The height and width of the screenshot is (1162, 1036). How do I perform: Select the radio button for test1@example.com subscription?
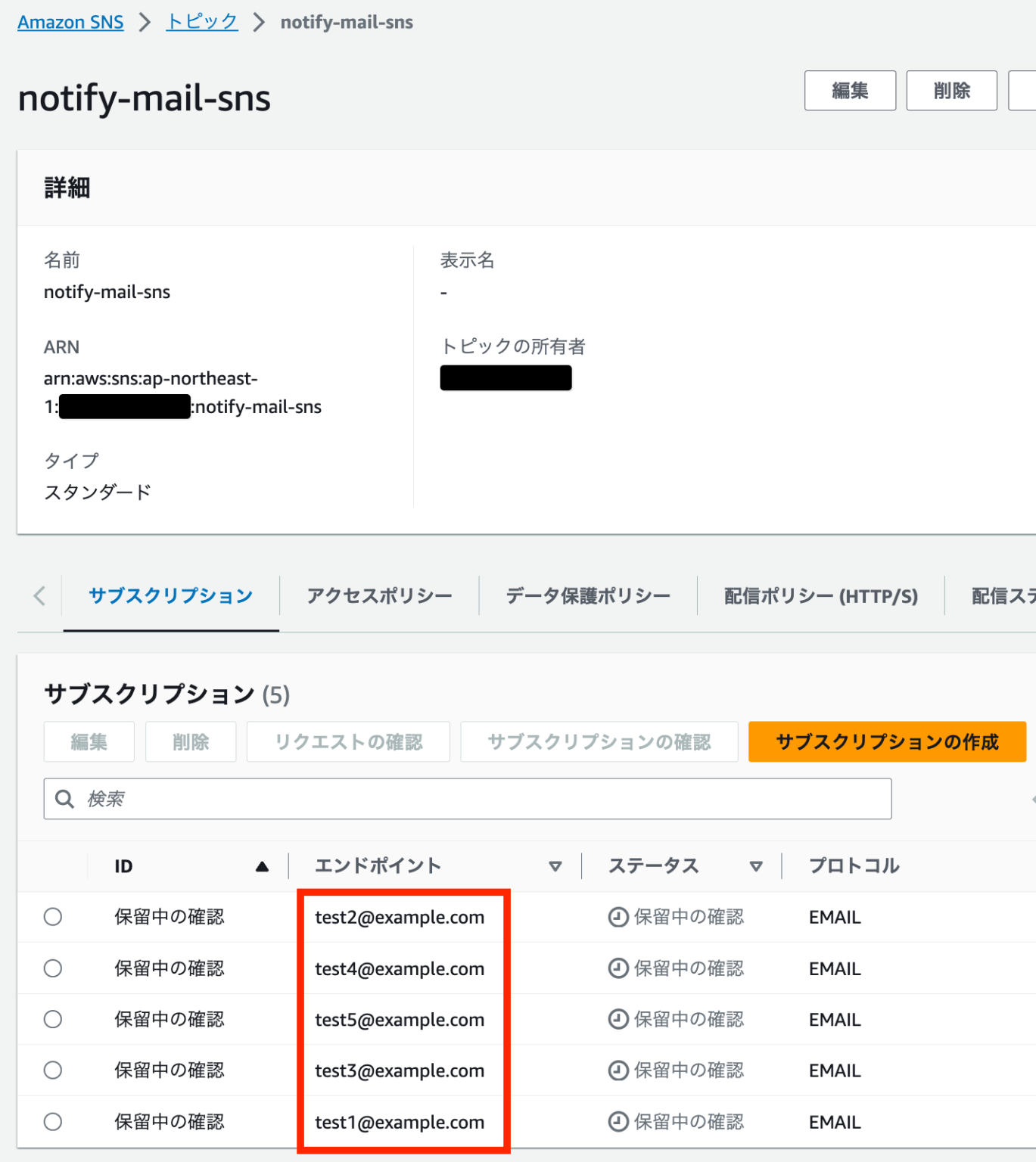click(x=52, y=1122)
